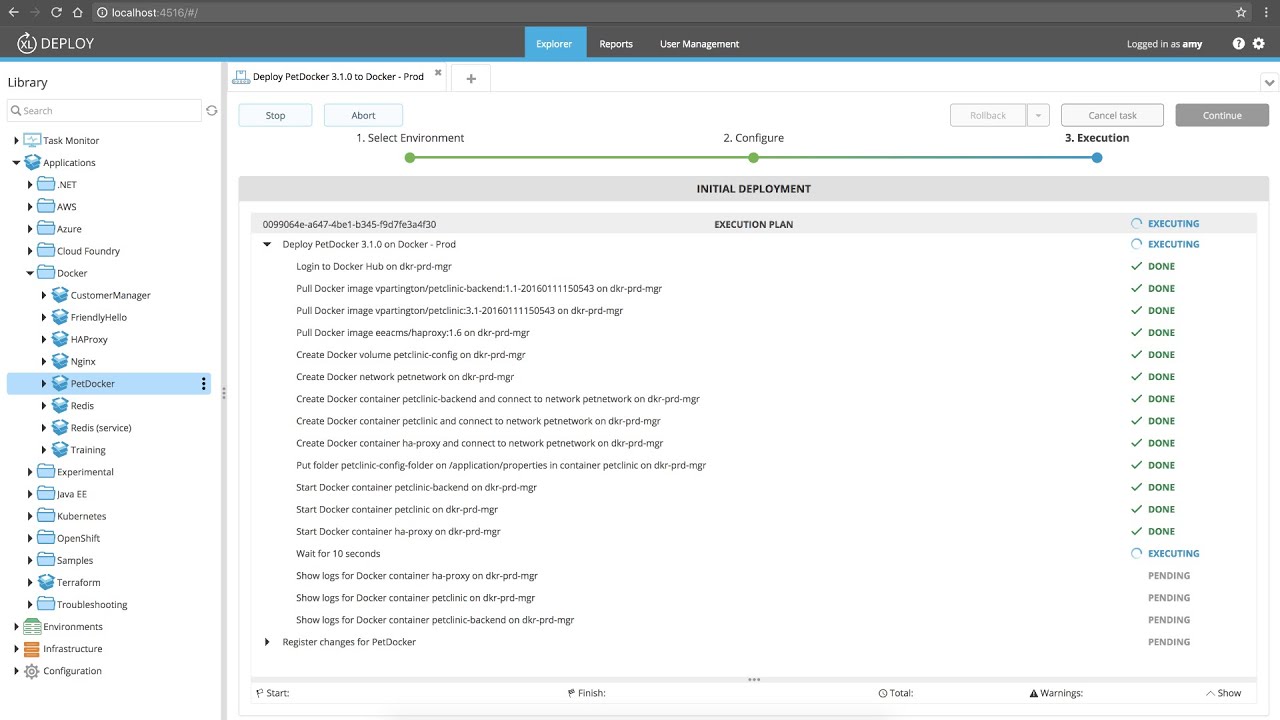Expand the AWS folder node
The height and width of the screenshot is (720, 1280).
(x=30, y=207)
